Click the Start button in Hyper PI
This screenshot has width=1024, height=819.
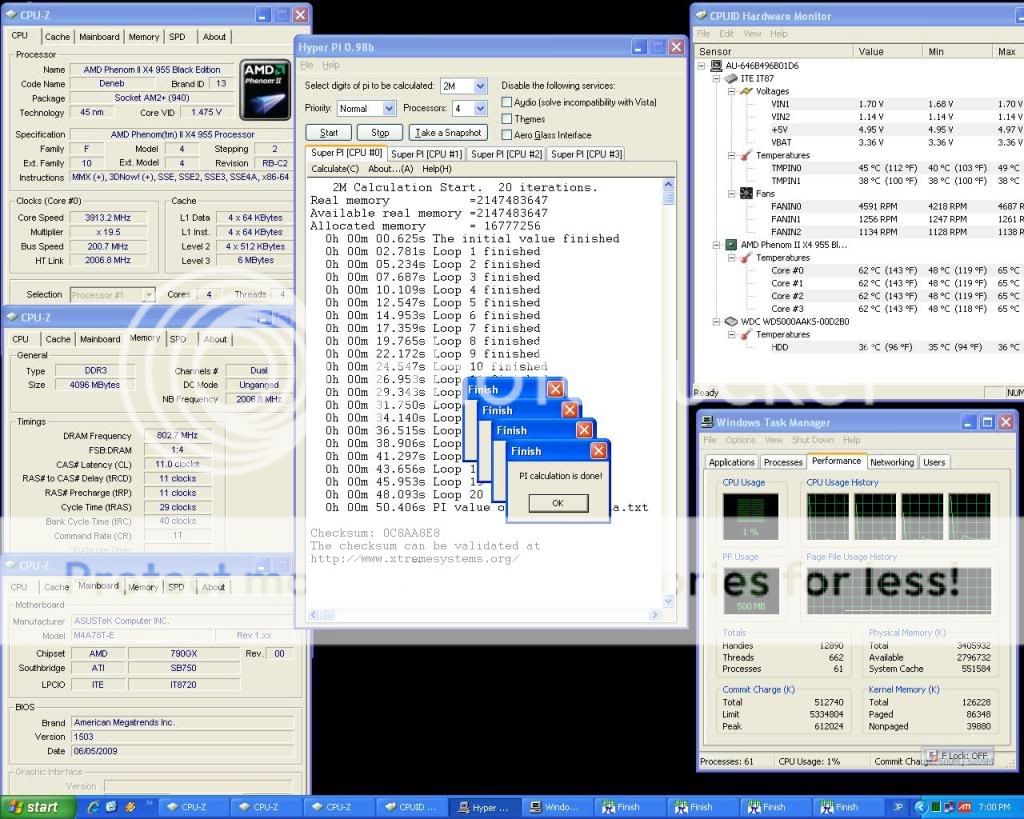click(328, 133)
